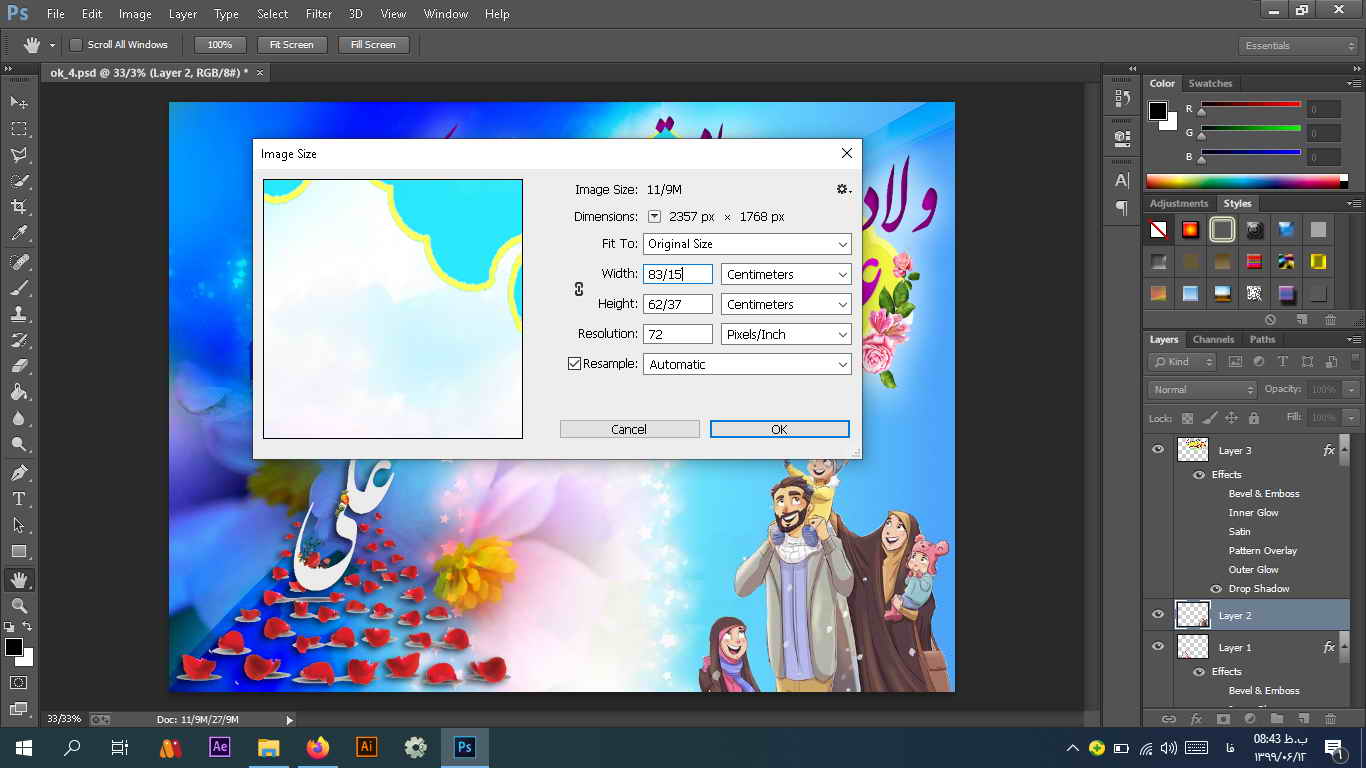
Task: Click Cancel in Image Size dialog
Action: (x=629, y=429)
